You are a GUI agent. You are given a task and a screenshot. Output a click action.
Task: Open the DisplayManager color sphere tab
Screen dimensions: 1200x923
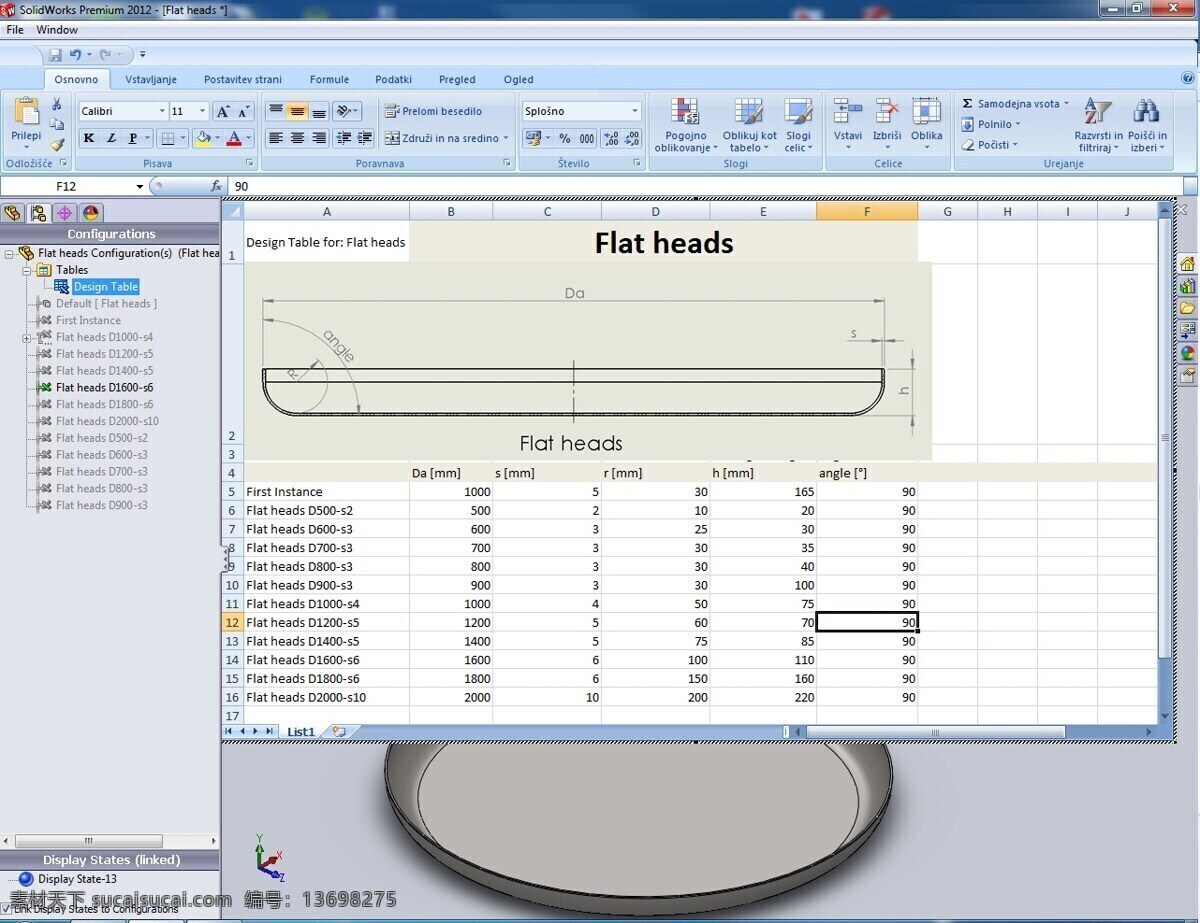pyautogui.click(x=91, y=212)
